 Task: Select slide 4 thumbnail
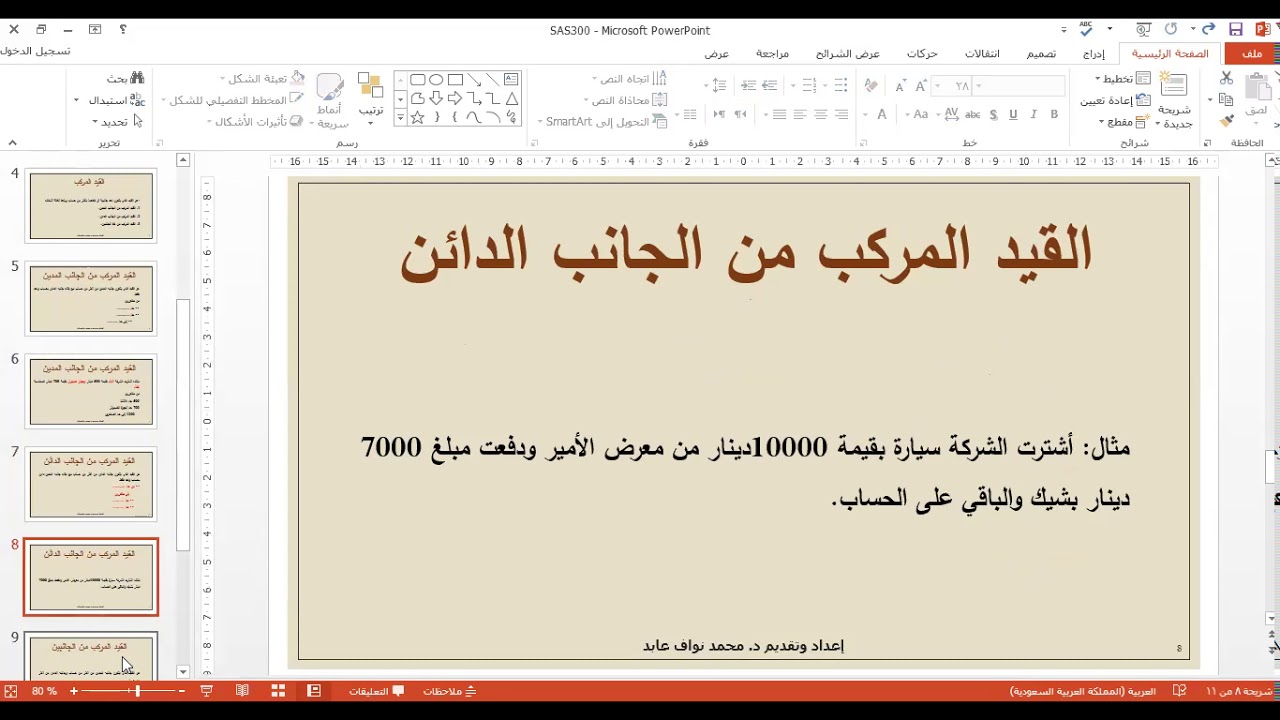[91, 206]
